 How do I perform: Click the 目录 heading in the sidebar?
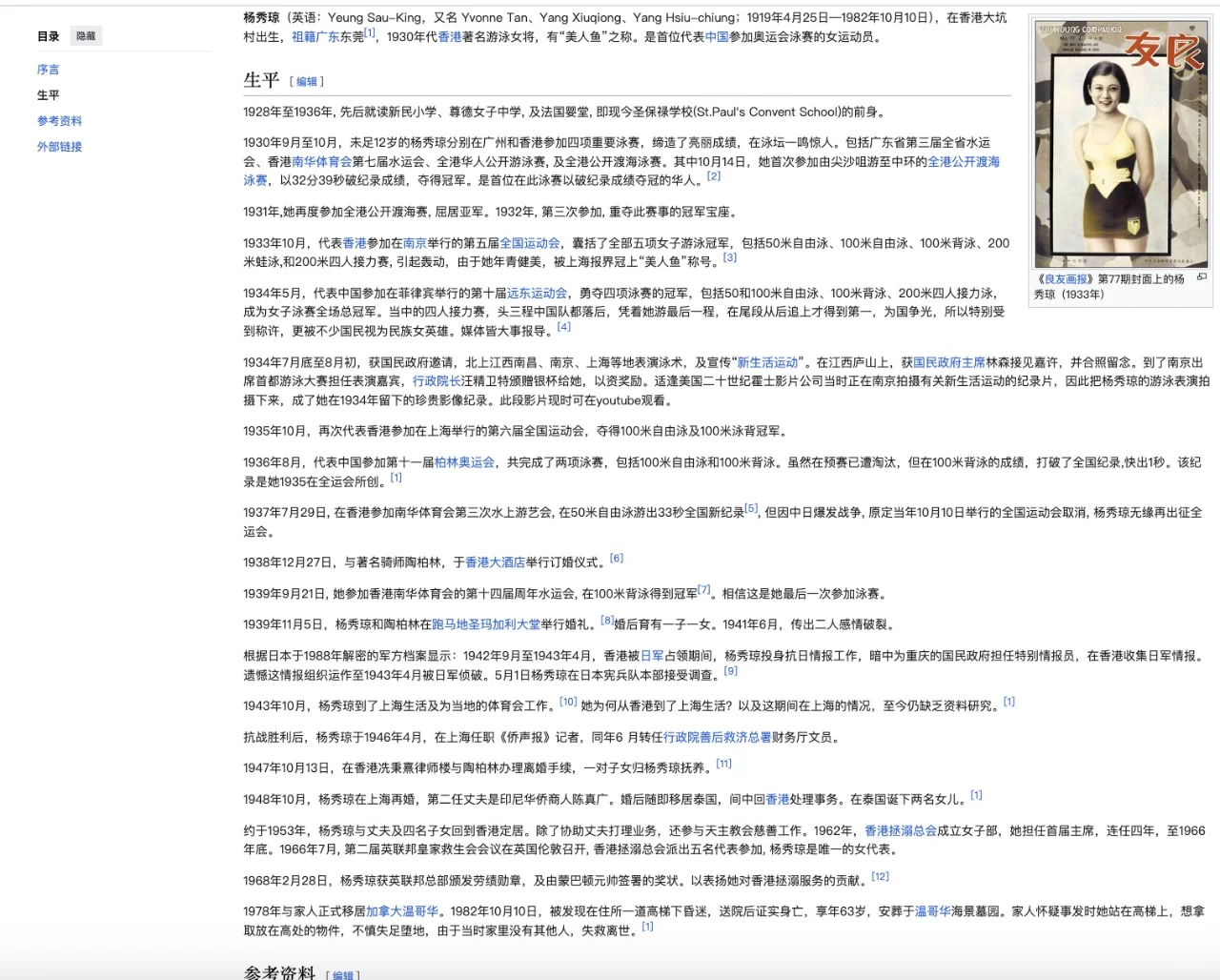[x=49, y=36]
